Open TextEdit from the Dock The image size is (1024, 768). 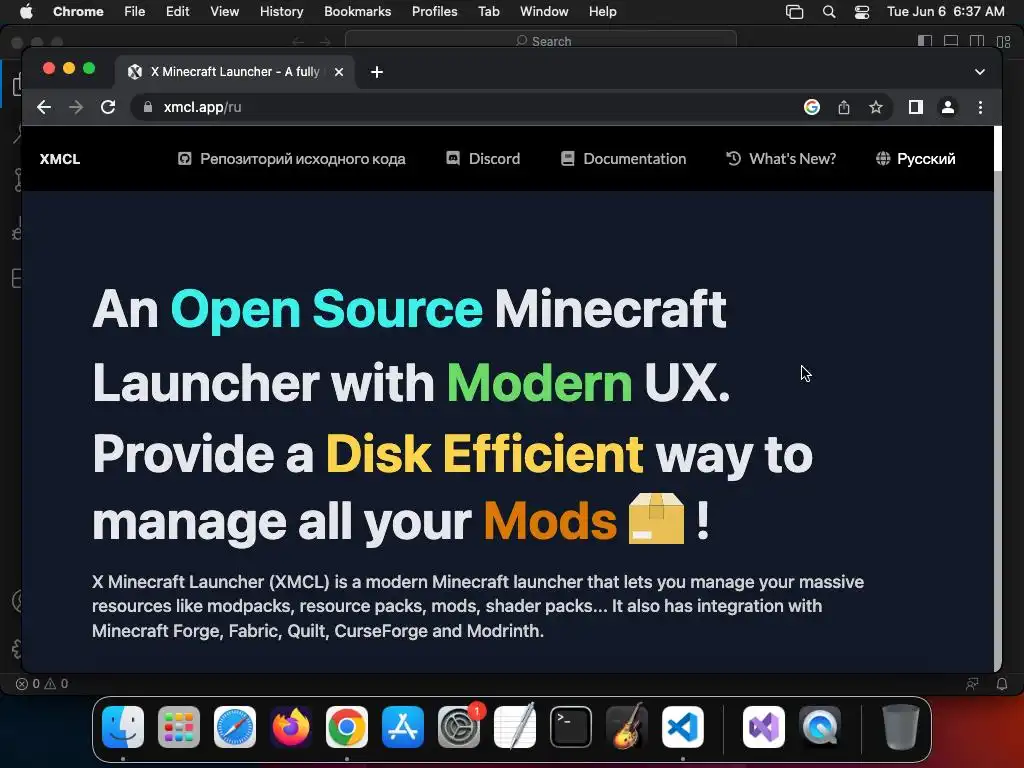(x=515, y=727)
